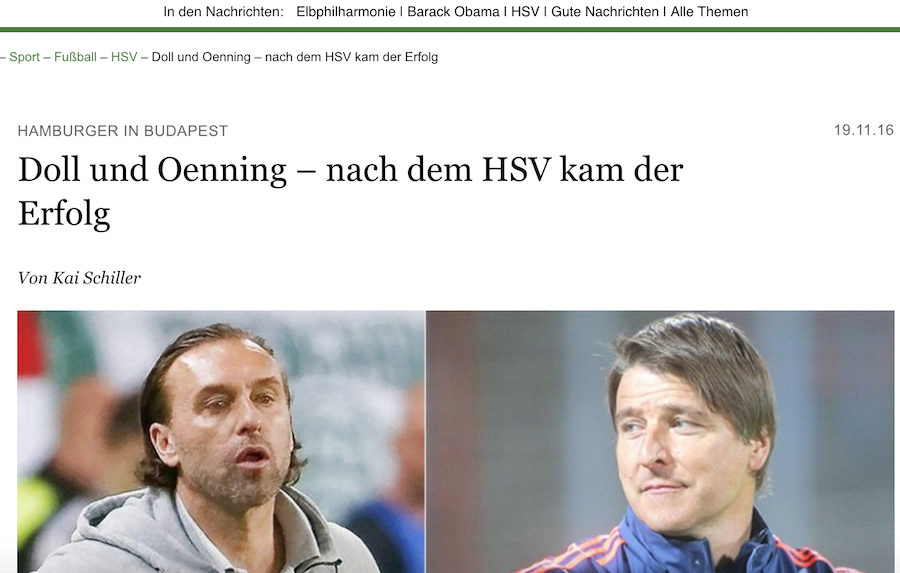Click the separator between Elbphilharmonie and Barack Obama
Viewport: 900px width, 573px height.
(x=401, y=12)
